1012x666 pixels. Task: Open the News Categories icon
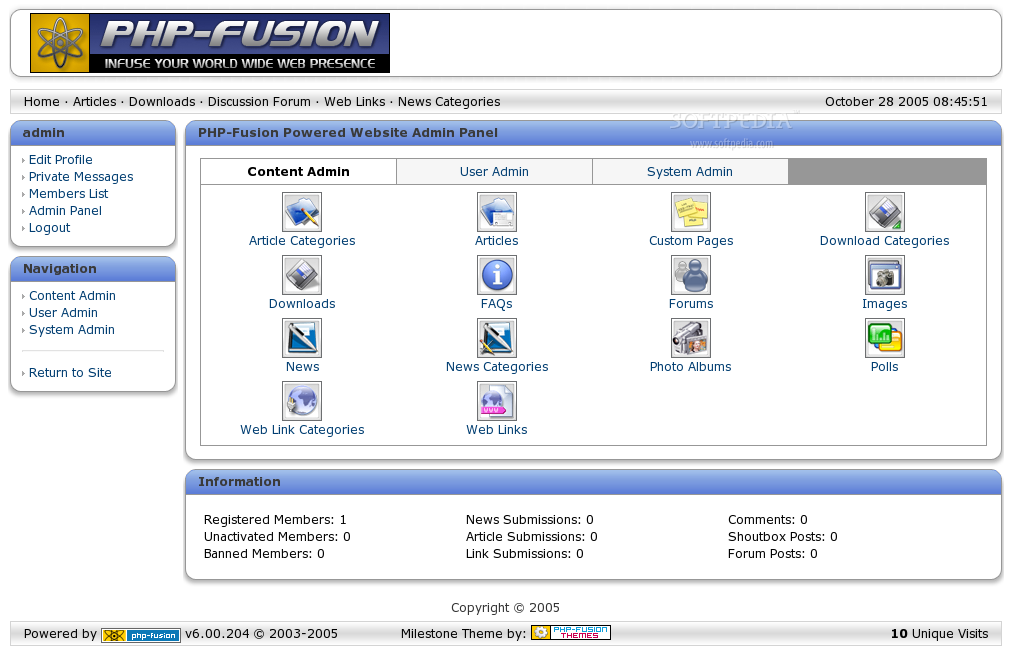click(x=496, y=338)
